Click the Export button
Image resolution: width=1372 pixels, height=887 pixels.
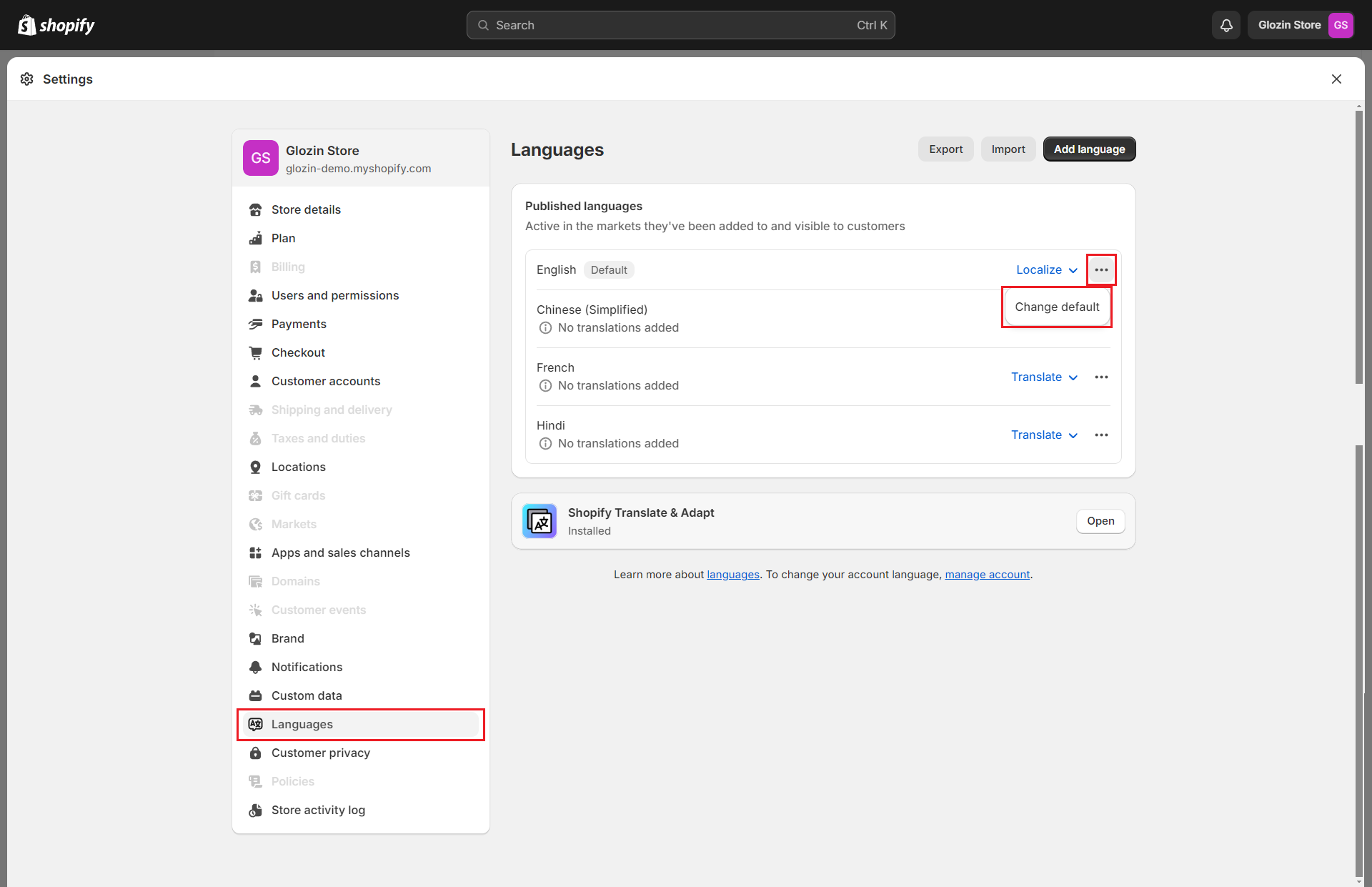coord(945,149)
